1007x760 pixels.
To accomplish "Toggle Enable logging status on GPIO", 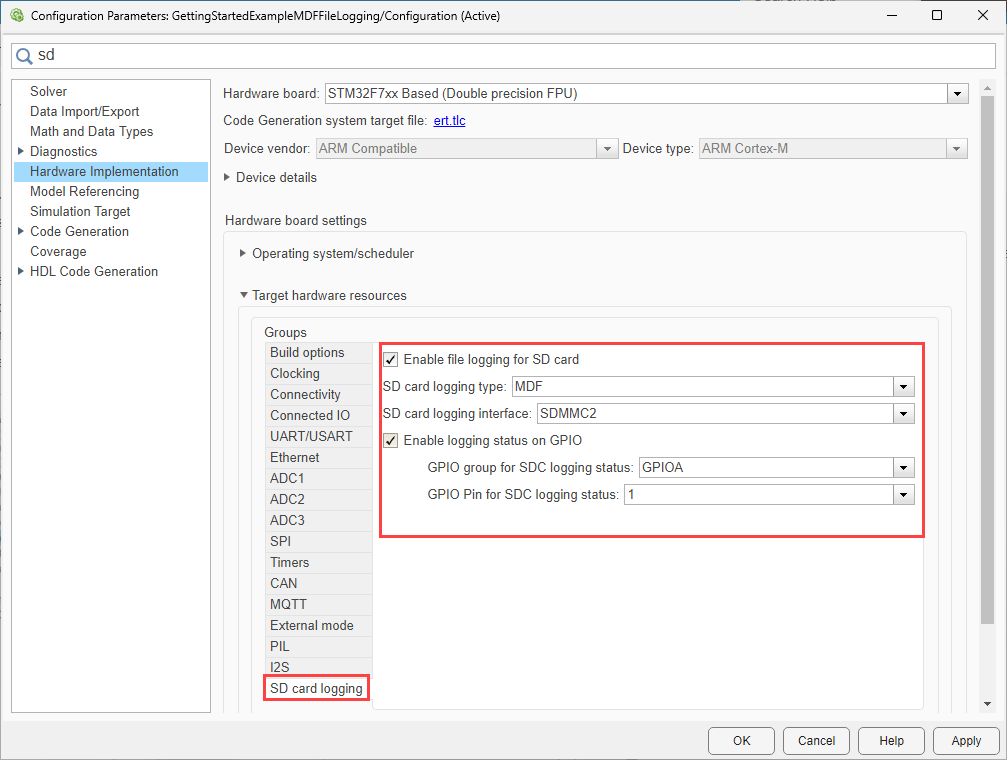I will click(391, 440).
